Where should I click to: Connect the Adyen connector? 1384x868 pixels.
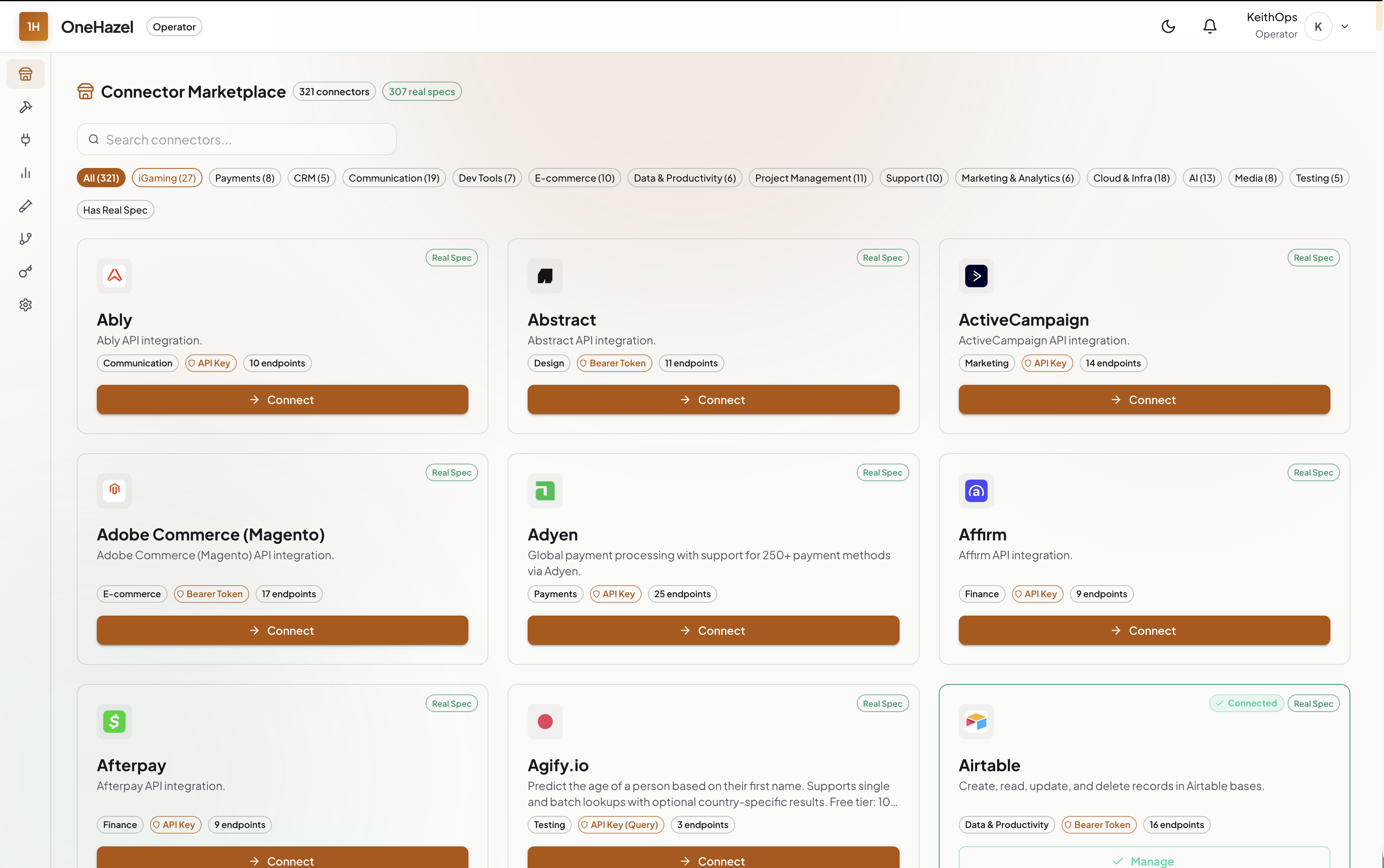click(713, 630)
